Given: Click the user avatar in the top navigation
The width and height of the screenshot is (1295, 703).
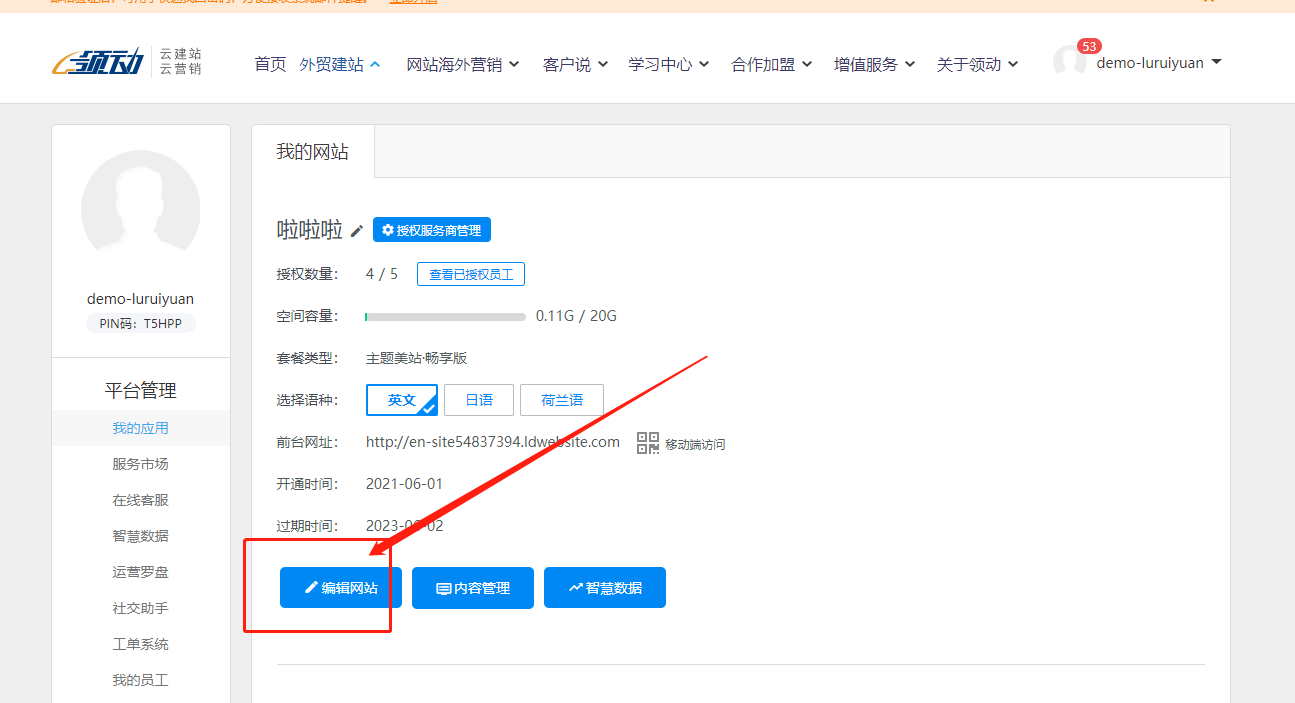Looking at the screenshot, I should click(1069, 62).
